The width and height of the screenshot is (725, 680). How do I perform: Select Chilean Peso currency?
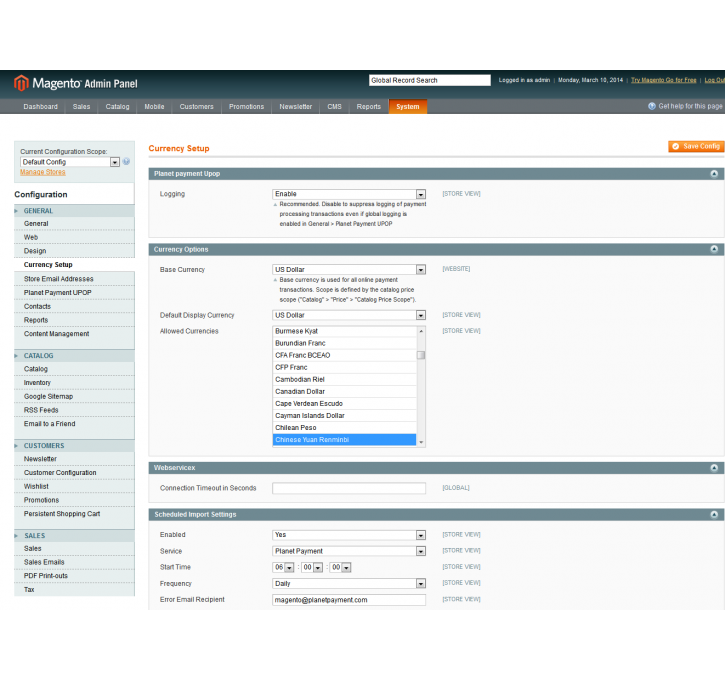tap(344, 428)
